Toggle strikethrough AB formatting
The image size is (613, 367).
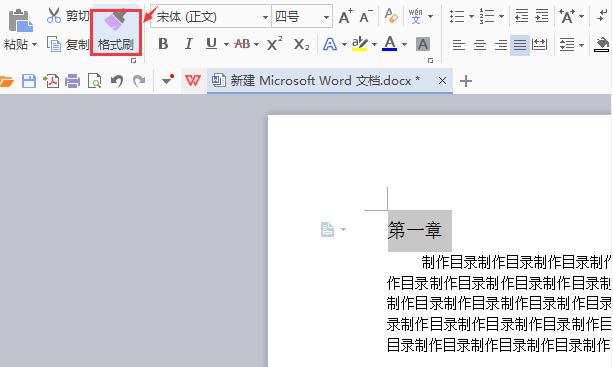242,44
